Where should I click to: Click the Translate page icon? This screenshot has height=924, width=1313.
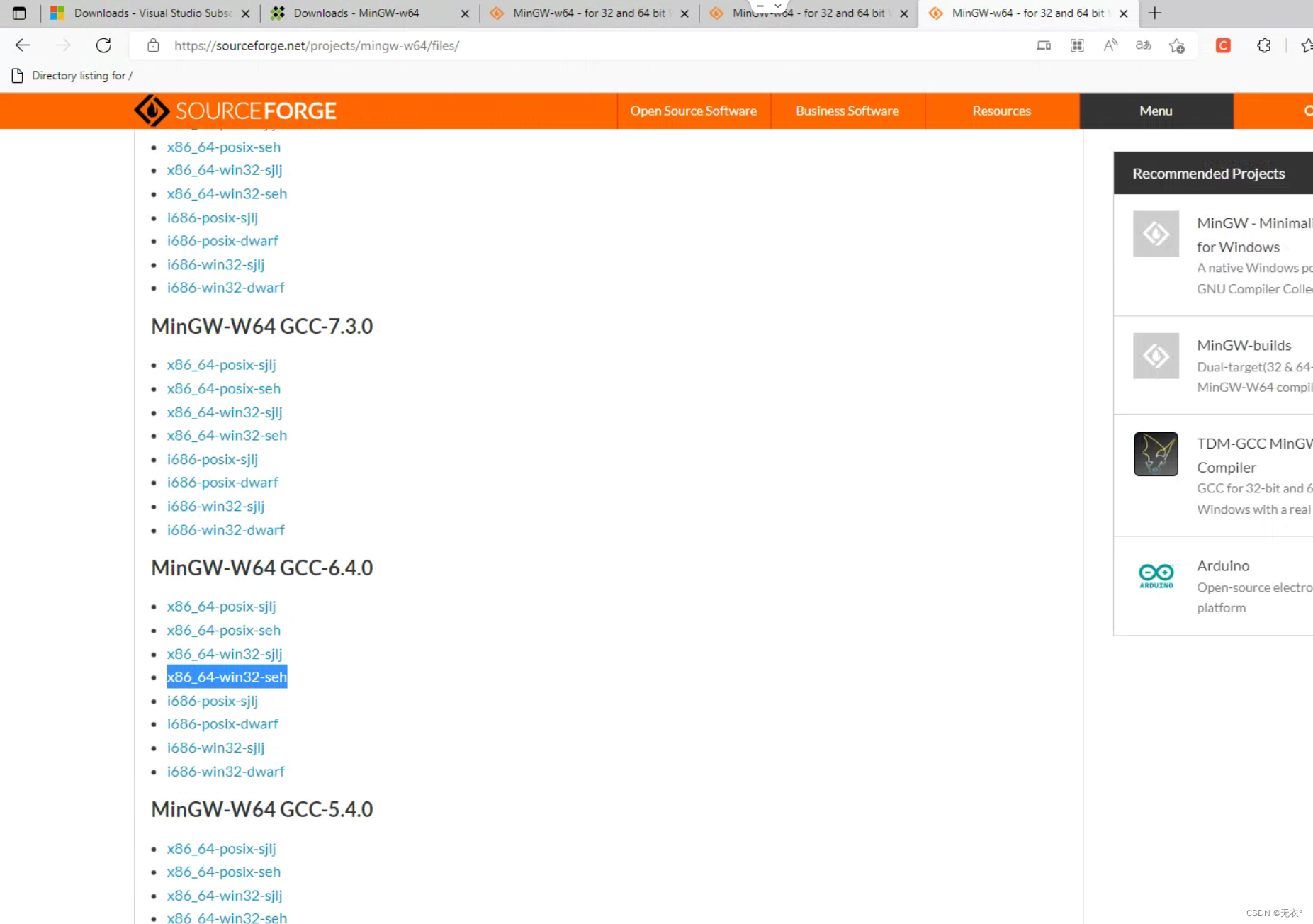coord(1143,45)
